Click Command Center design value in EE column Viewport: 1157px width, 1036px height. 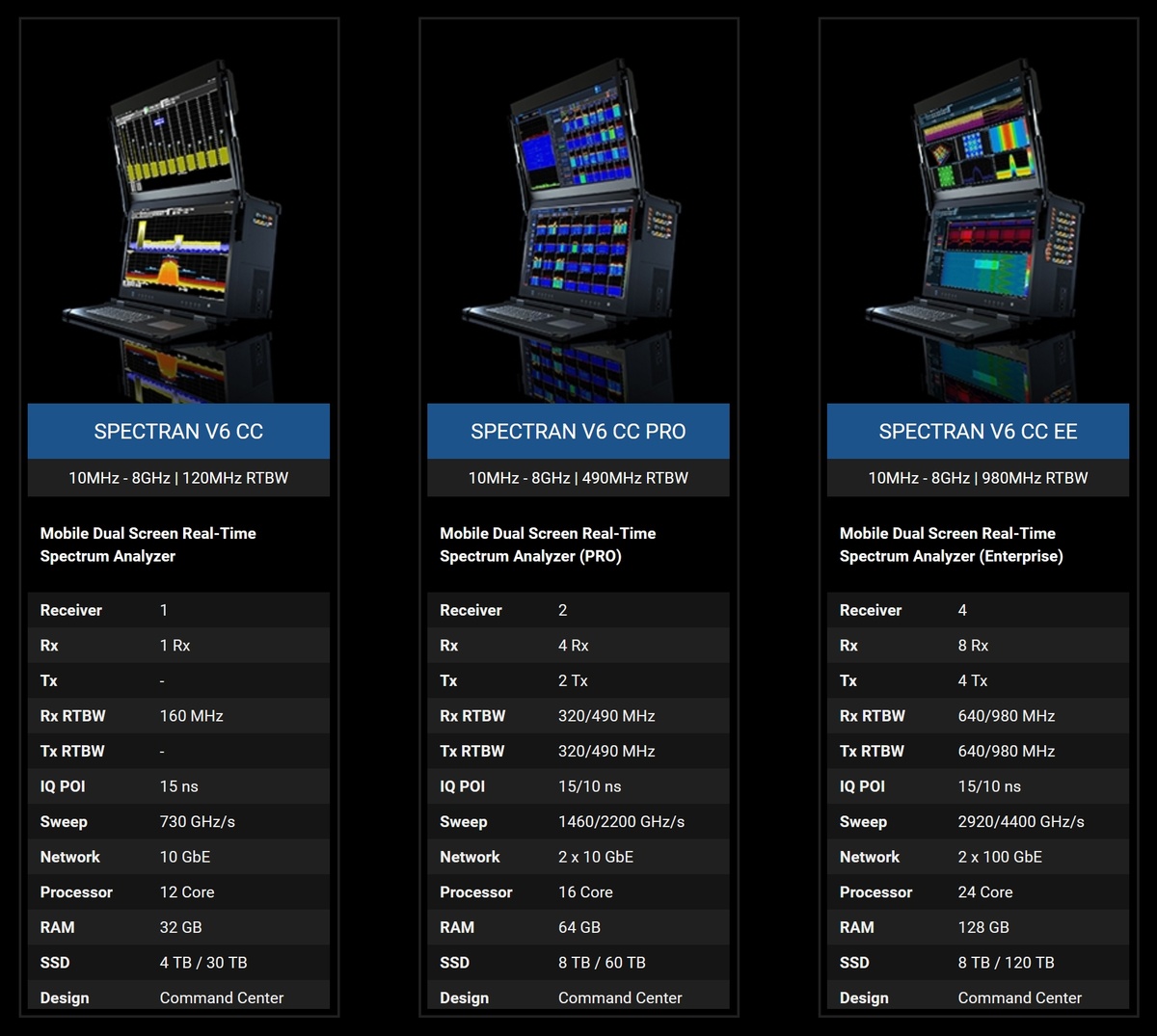[x=1019, y=997]
